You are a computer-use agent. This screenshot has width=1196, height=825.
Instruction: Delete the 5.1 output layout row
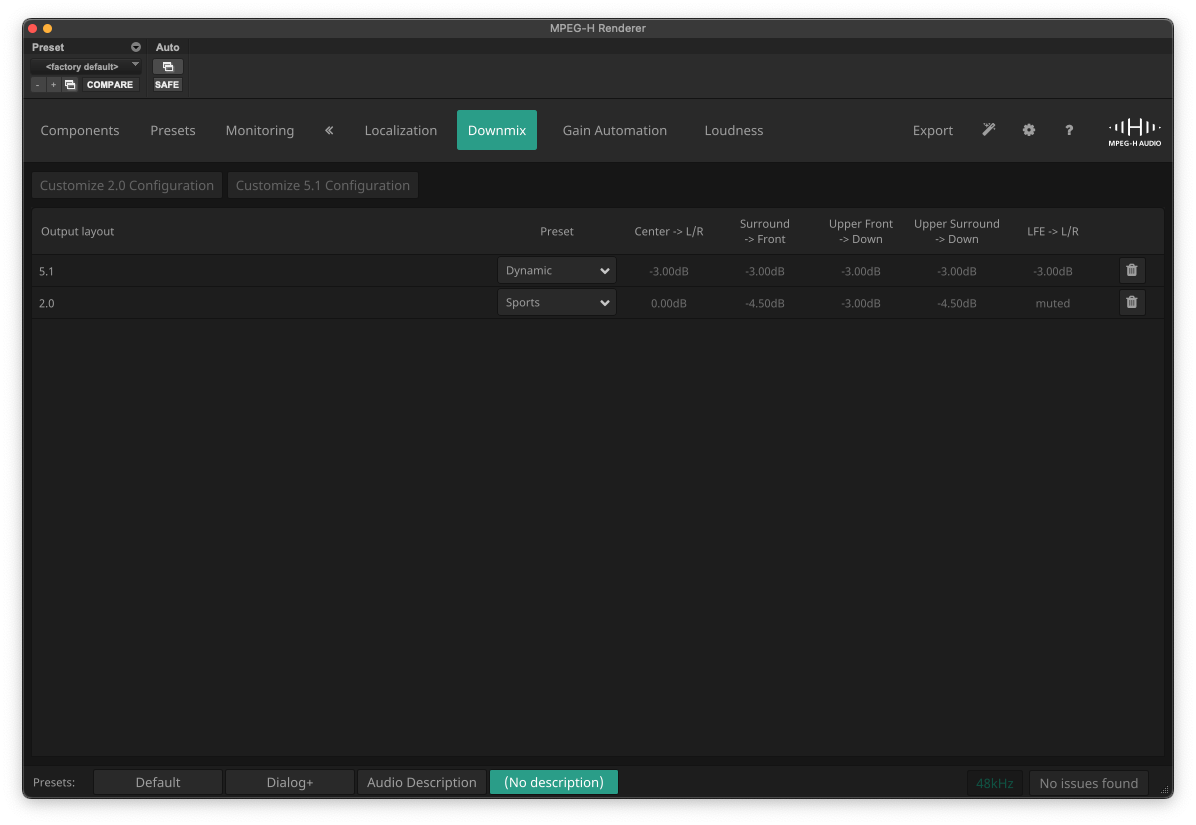pos(1132,271)
